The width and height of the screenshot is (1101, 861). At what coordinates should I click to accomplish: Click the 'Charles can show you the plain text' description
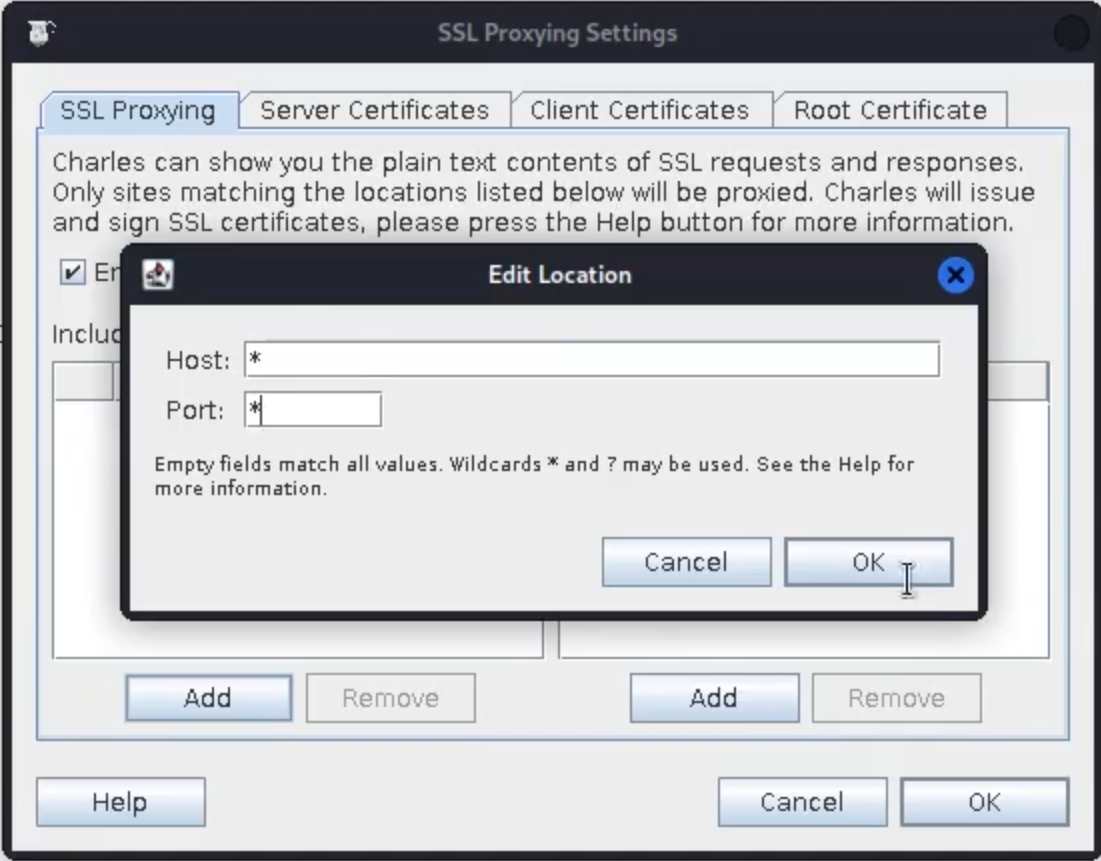point(543,192)
